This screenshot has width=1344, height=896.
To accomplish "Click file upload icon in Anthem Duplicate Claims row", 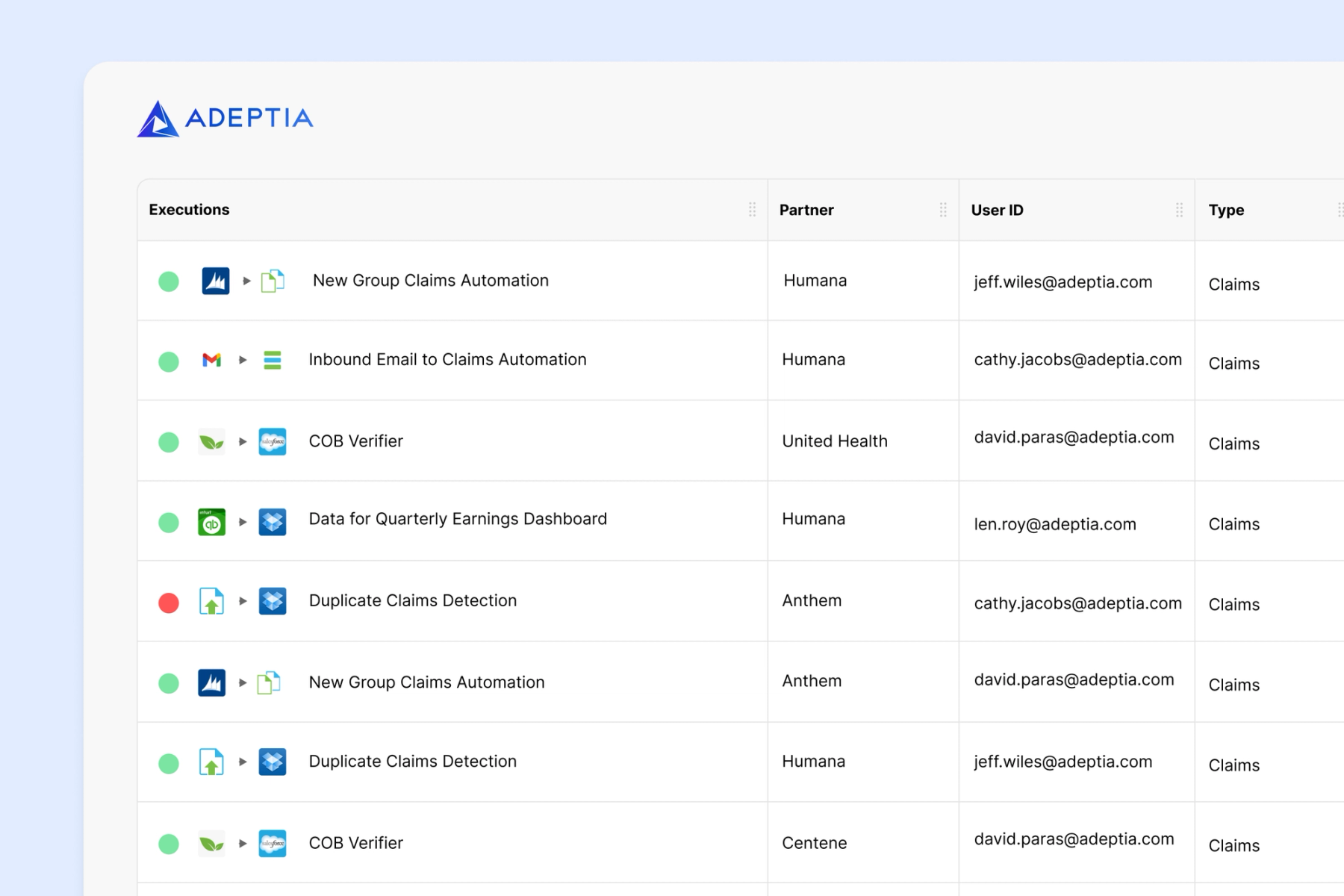I will point(212,601).
